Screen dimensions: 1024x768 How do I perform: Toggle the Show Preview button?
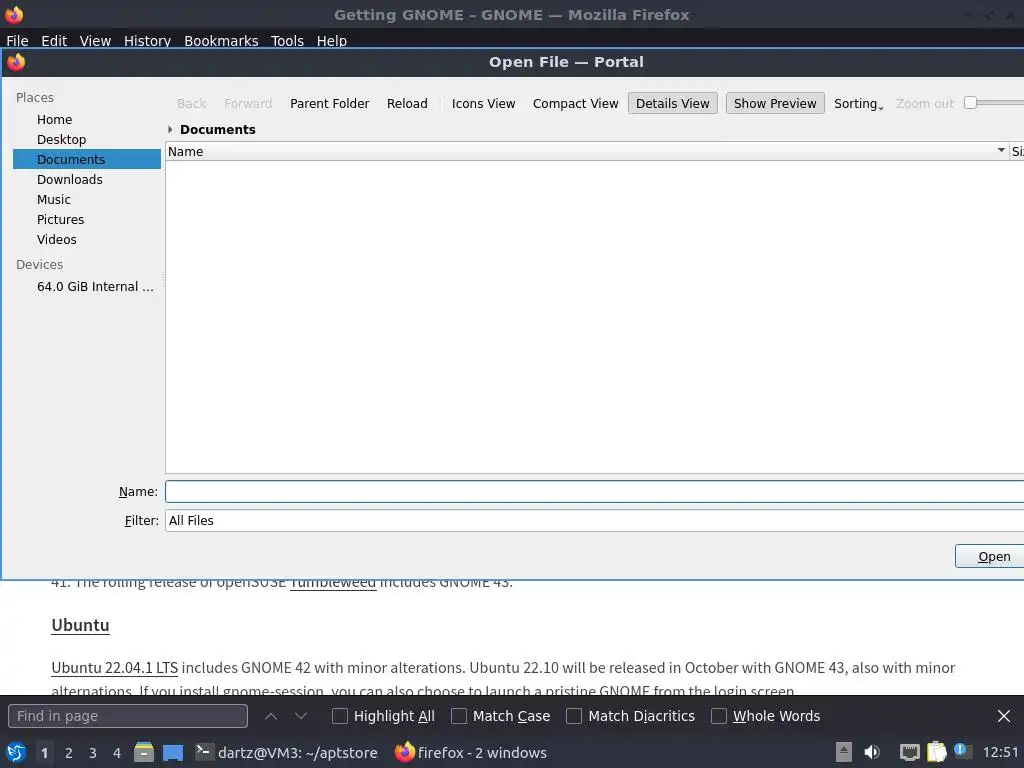pyautogui.click(x=775, y=103)
